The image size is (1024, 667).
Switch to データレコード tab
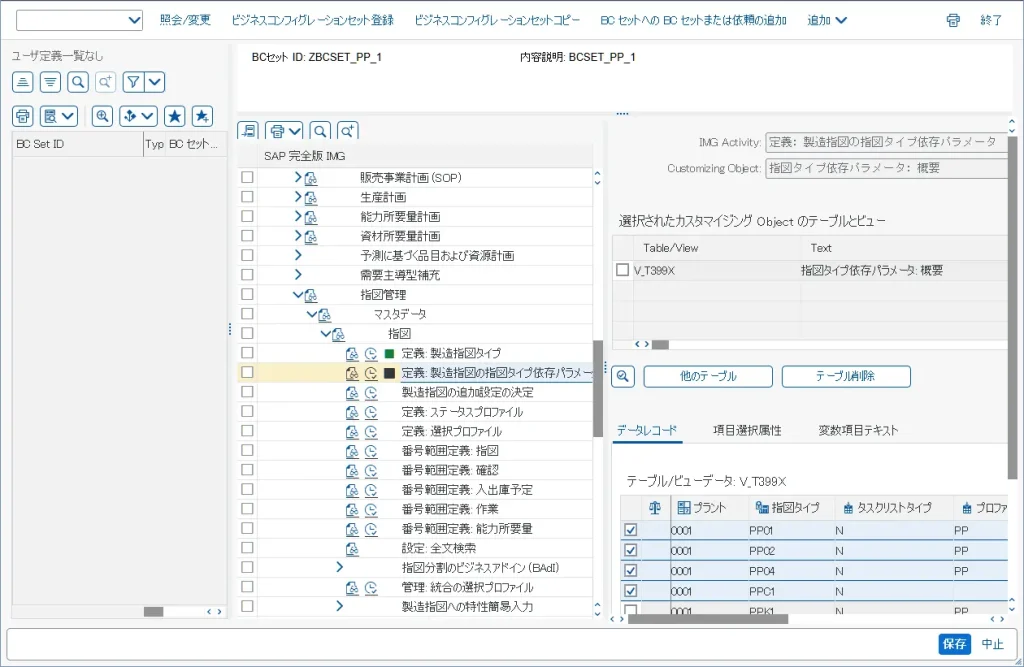tap(647, 431)
